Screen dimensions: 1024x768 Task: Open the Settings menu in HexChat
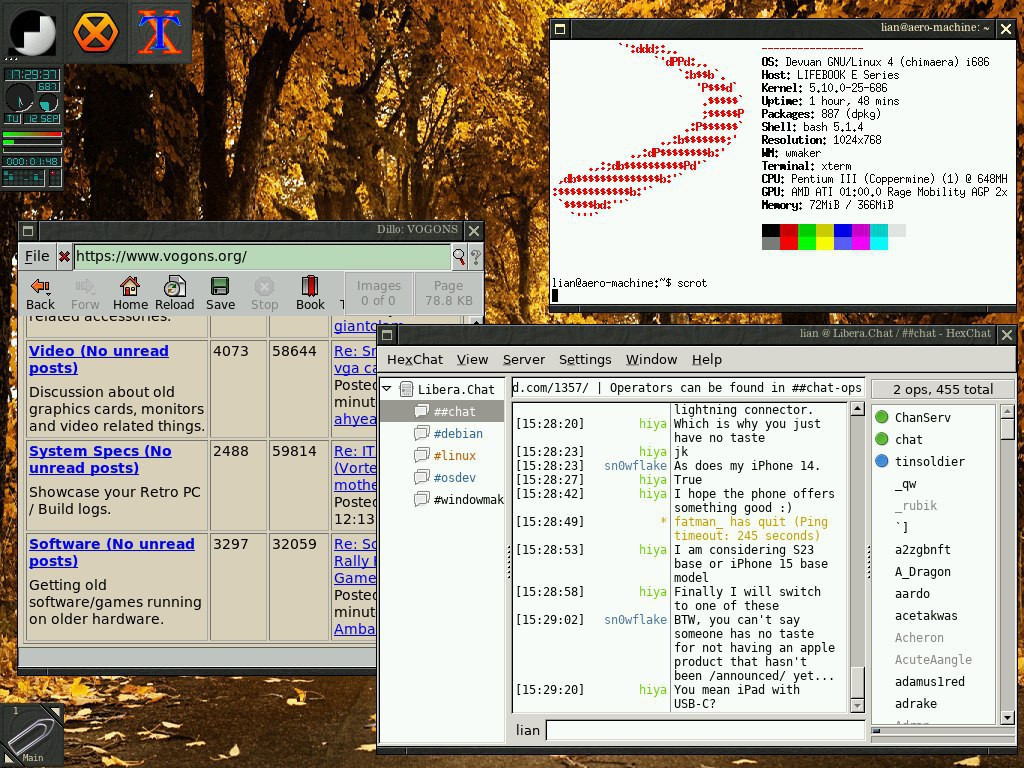[x=585, y=359]
